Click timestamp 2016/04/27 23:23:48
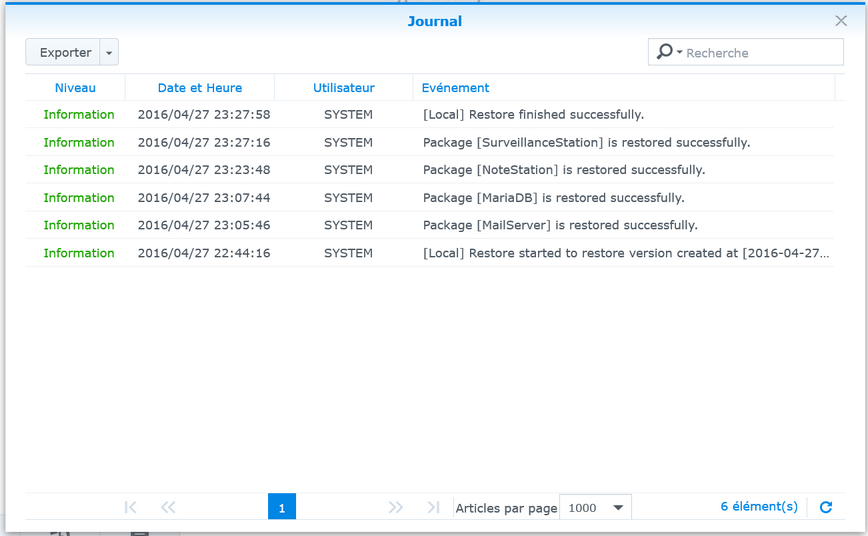868x536 pixels. pos(204,170)
